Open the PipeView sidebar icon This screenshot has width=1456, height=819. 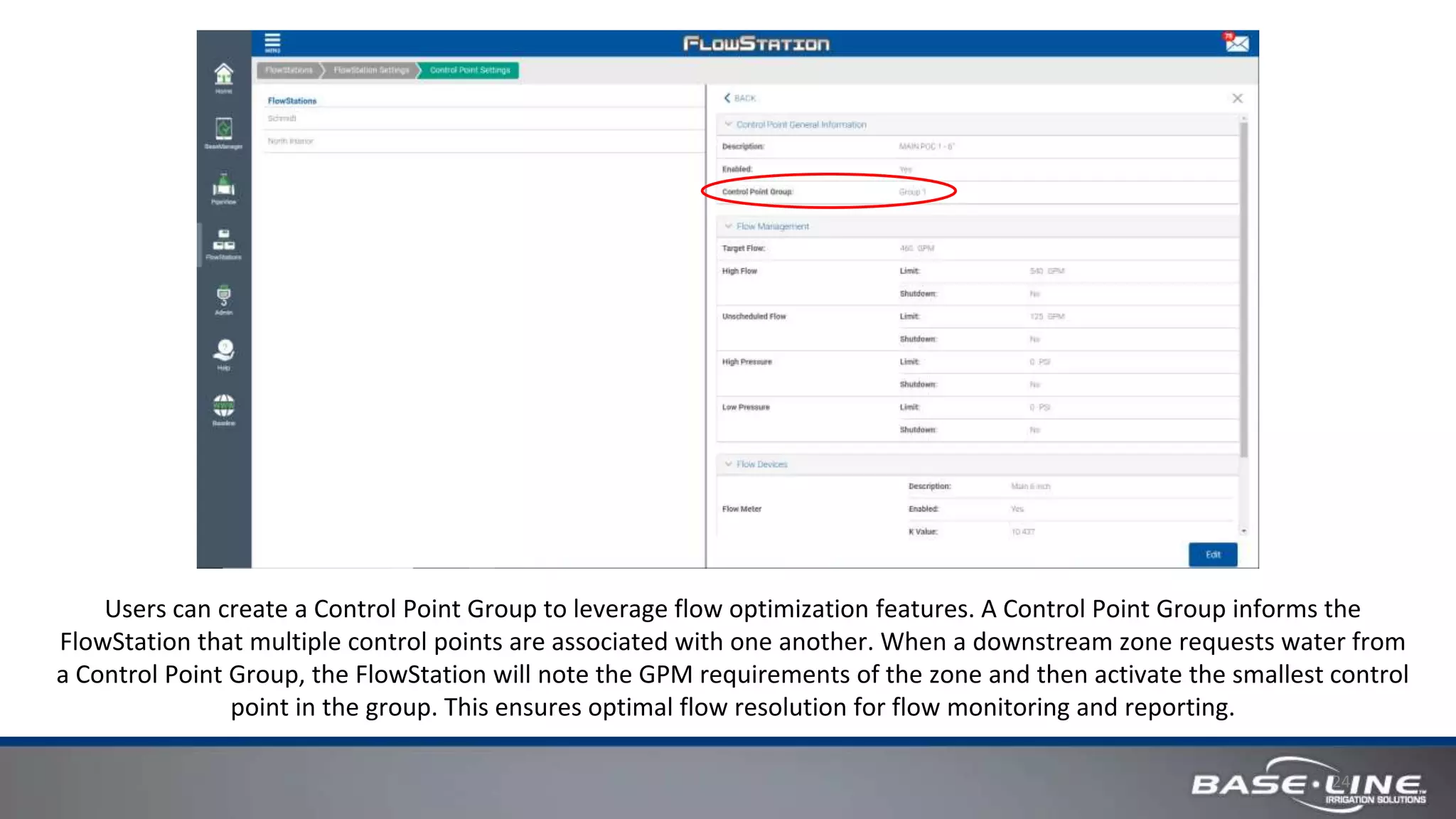(224, 189)
